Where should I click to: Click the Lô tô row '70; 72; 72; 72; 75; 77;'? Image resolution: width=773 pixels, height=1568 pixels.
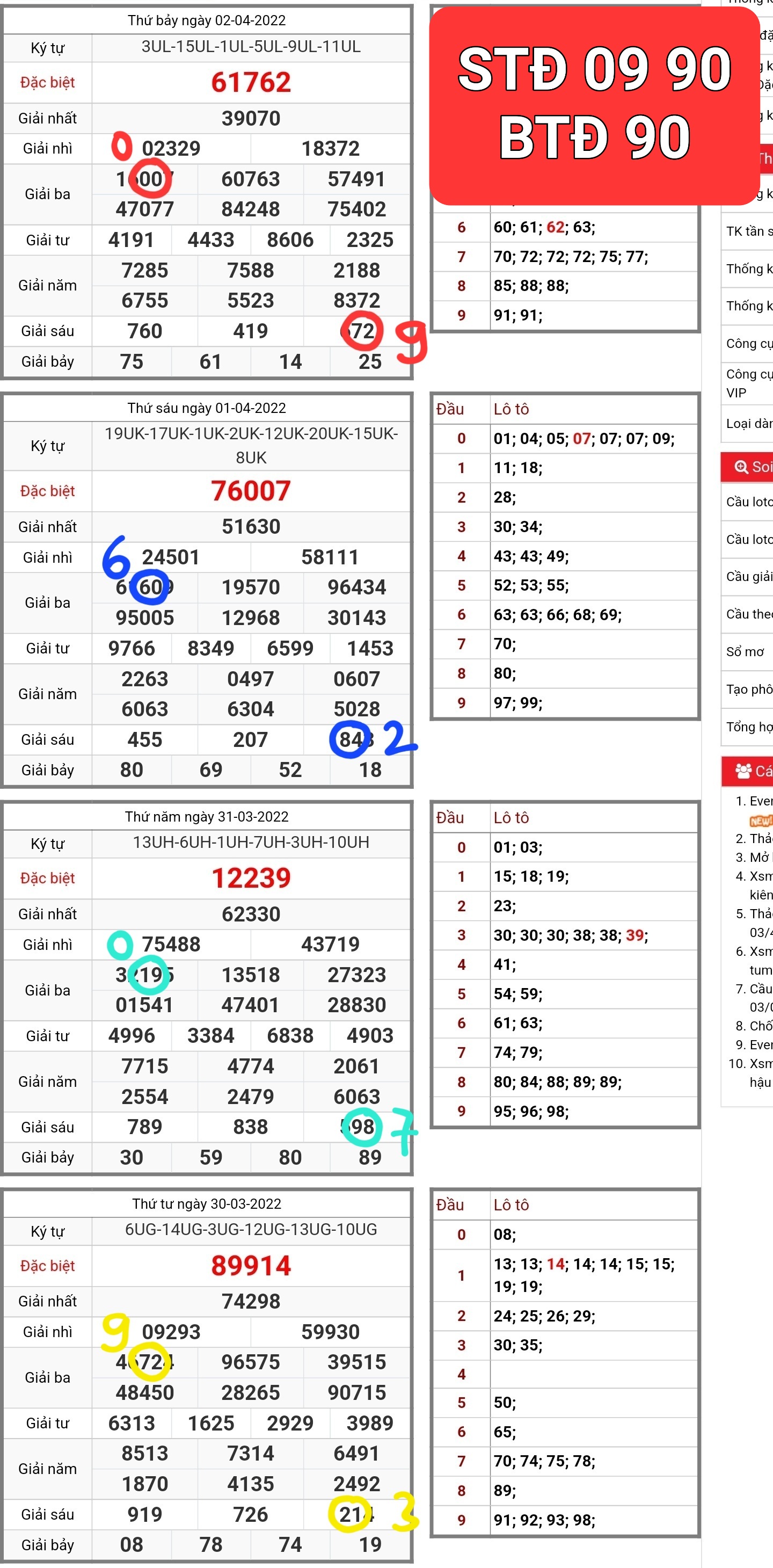[570, 257]
